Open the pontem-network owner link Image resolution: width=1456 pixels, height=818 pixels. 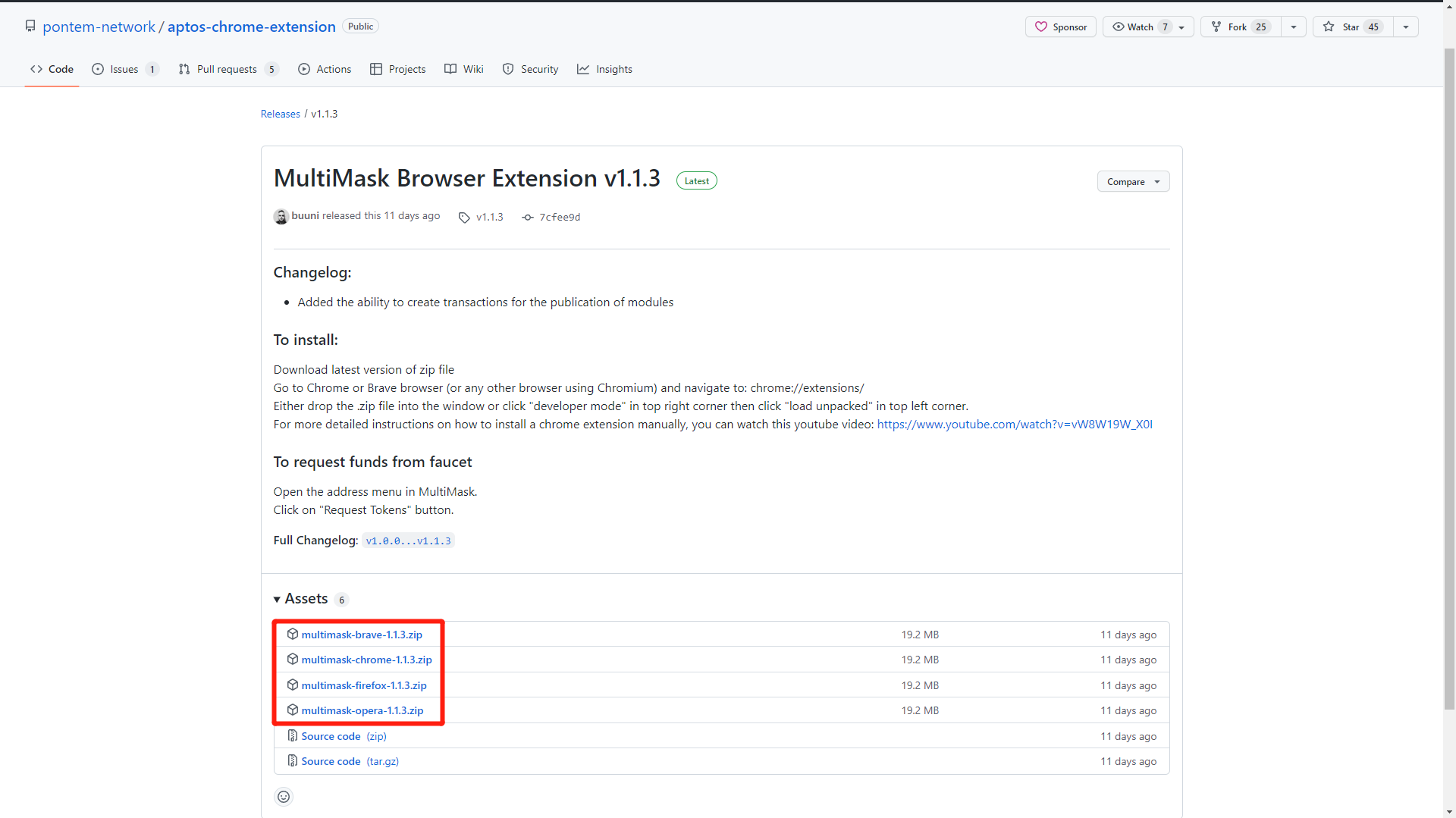99,27
